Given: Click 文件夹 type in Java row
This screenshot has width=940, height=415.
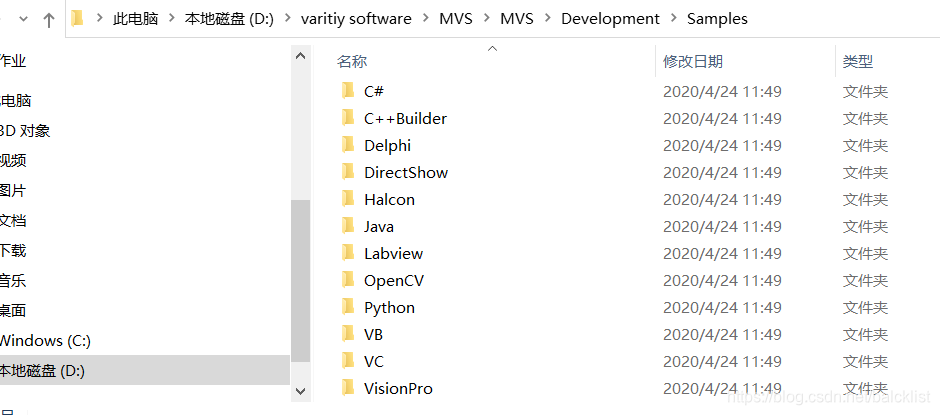Looking at the screenshot, I should 865,226.
